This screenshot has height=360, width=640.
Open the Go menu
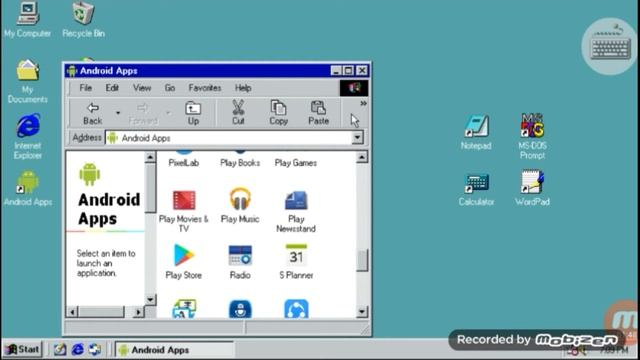click(x=170, y=88)
